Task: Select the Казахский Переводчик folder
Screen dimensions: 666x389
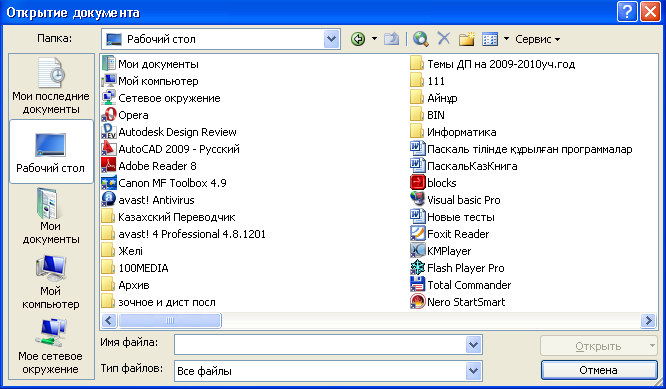Action: 169,217
